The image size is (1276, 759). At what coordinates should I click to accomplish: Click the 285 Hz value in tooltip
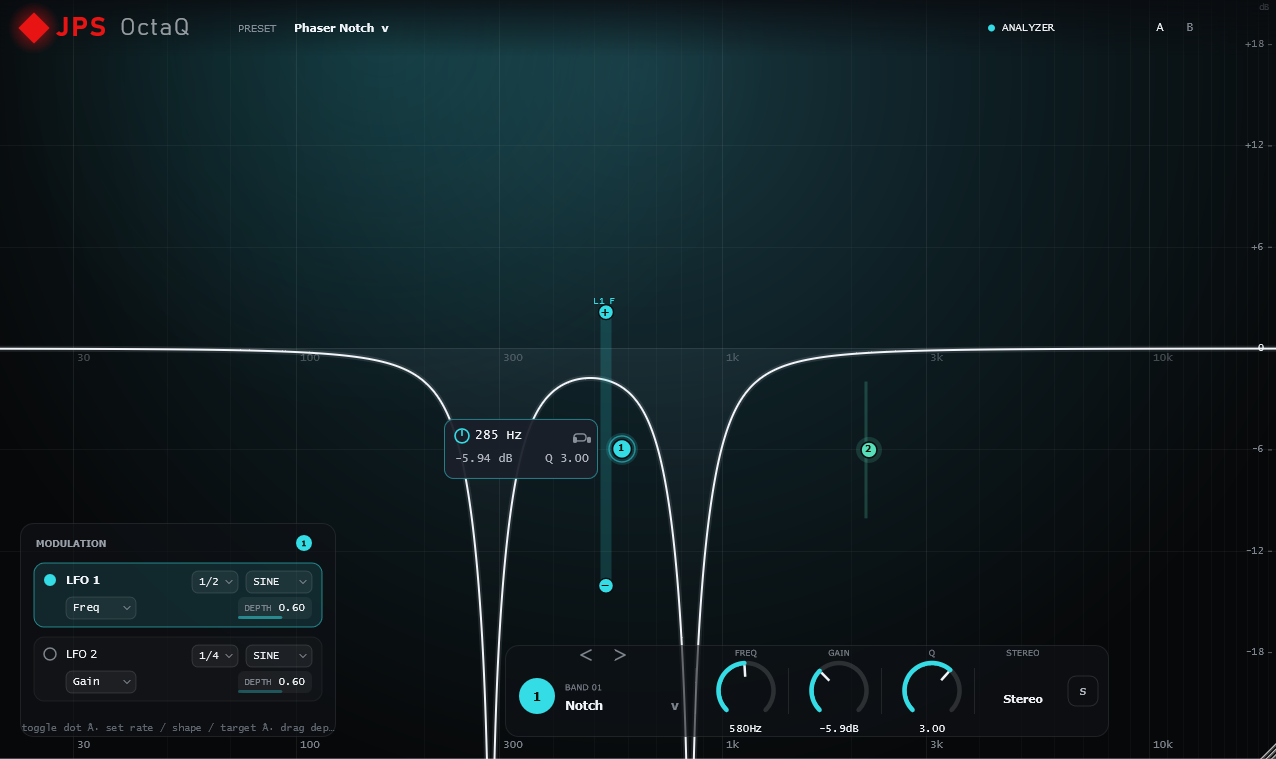(x=499, y=435)
